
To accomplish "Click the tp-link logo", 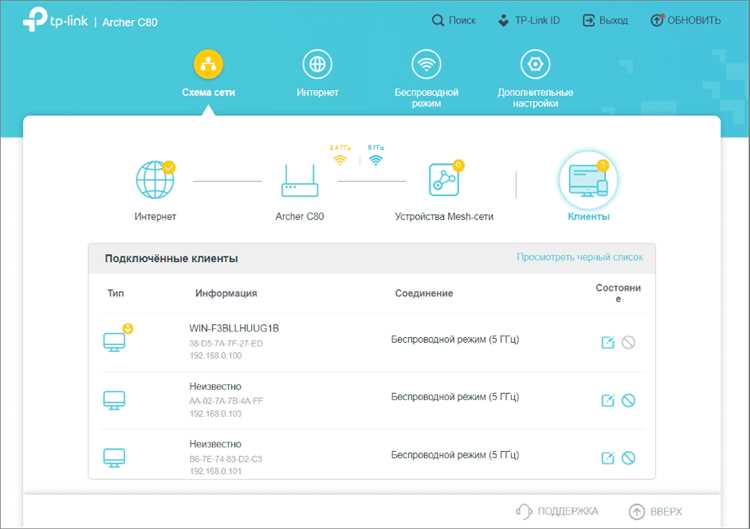I will pos(55,20).
